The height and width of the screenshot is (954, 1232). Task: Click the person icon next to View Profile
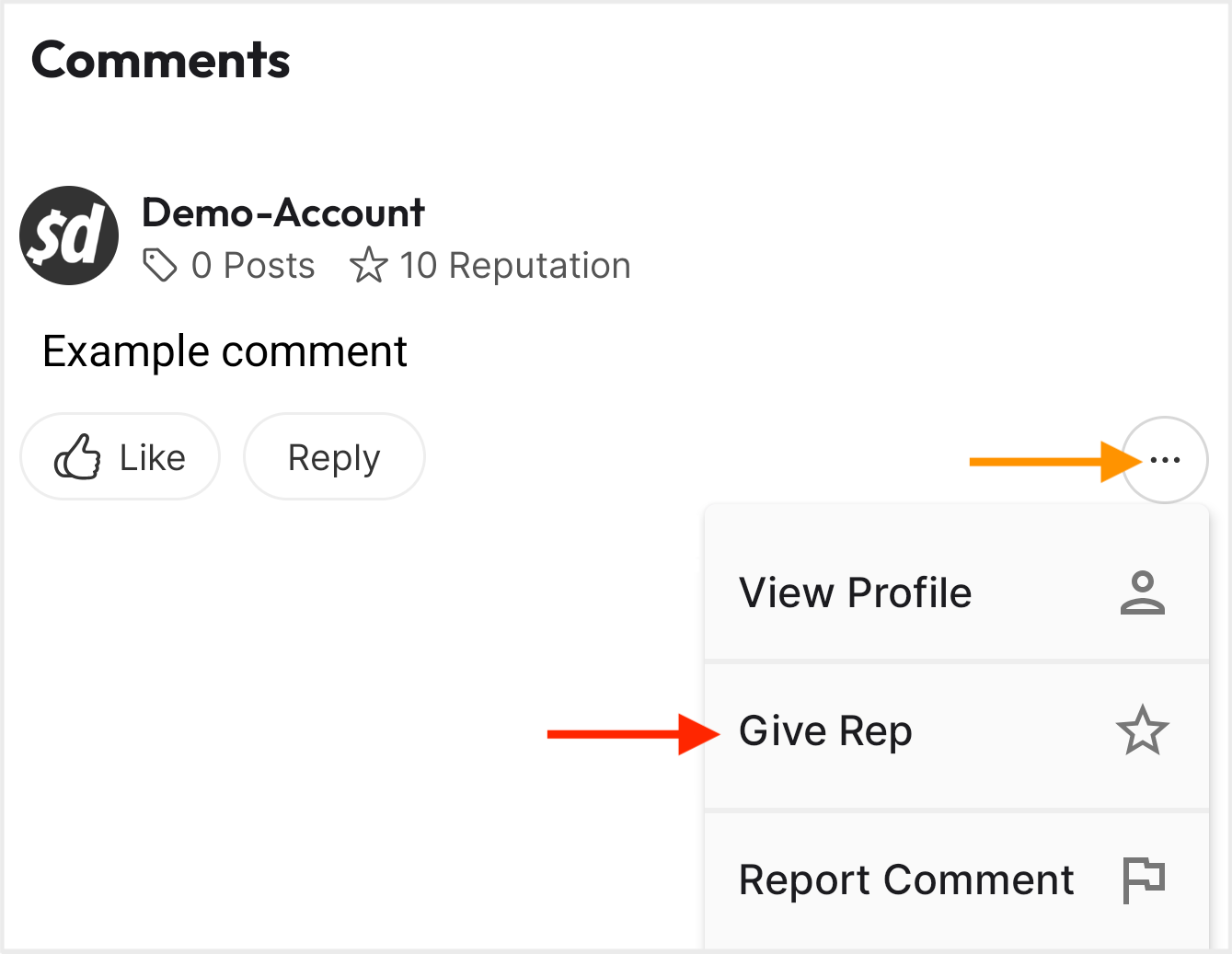[x=1142, y=592]
